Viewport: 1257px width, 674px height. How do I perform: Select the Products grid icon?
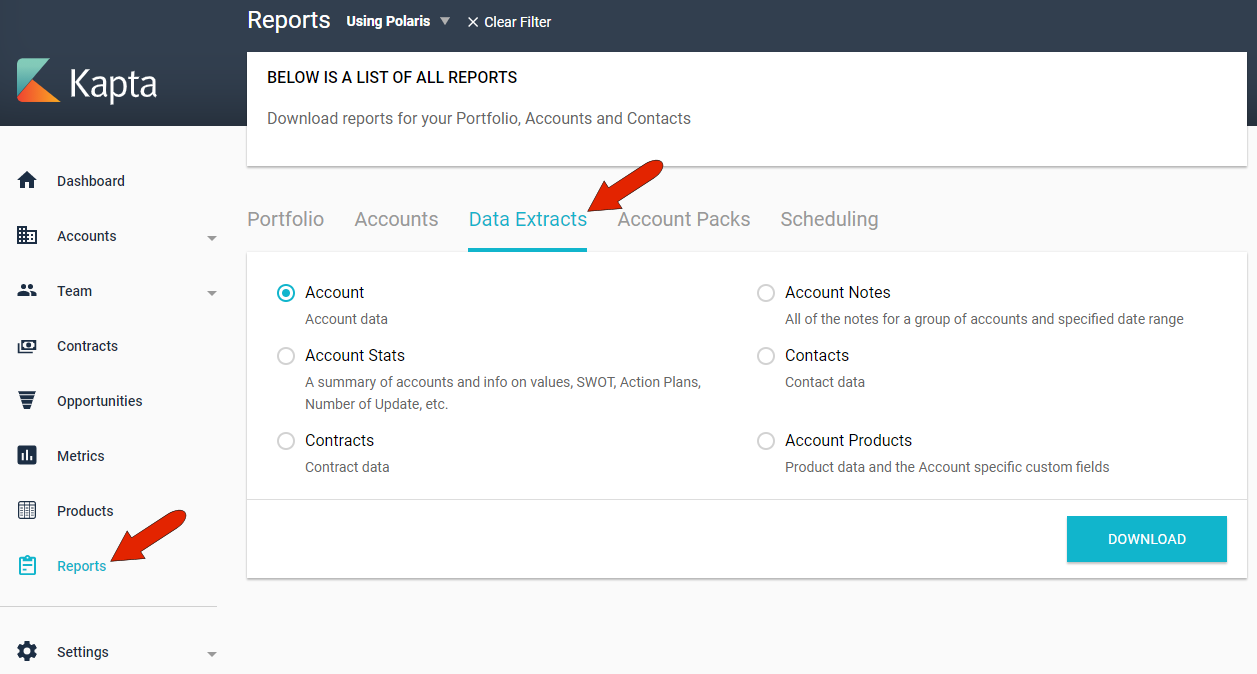tap(27, 510)
